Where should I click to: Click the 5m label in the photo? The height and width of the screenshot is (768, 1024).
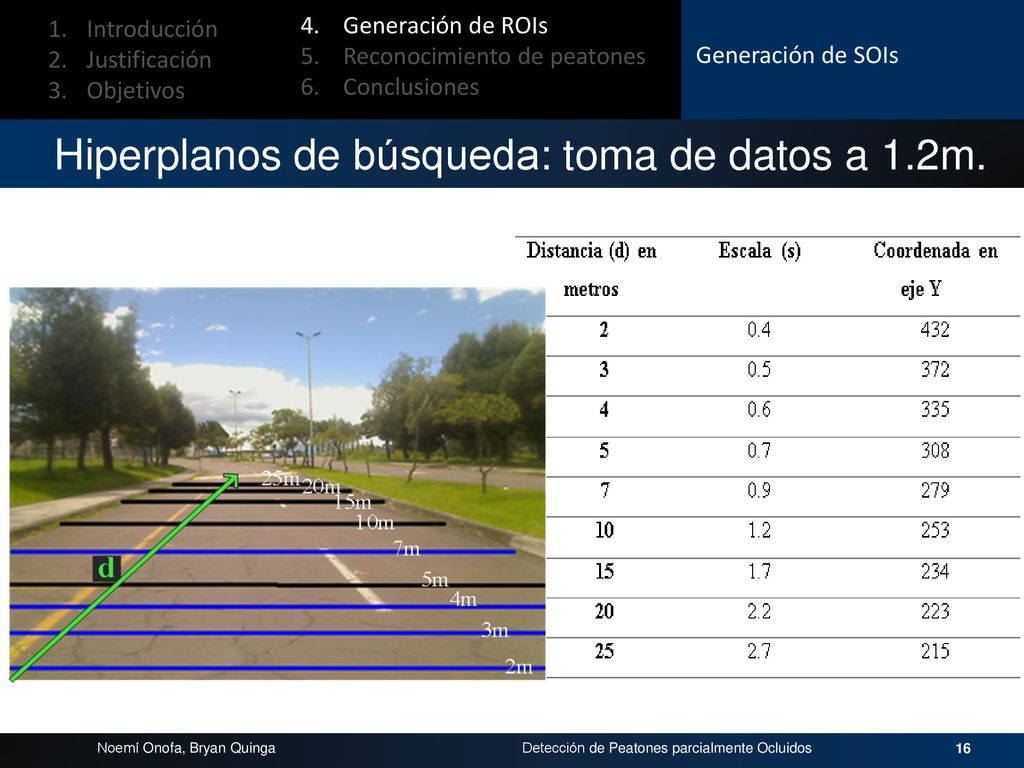click(435, 579)
